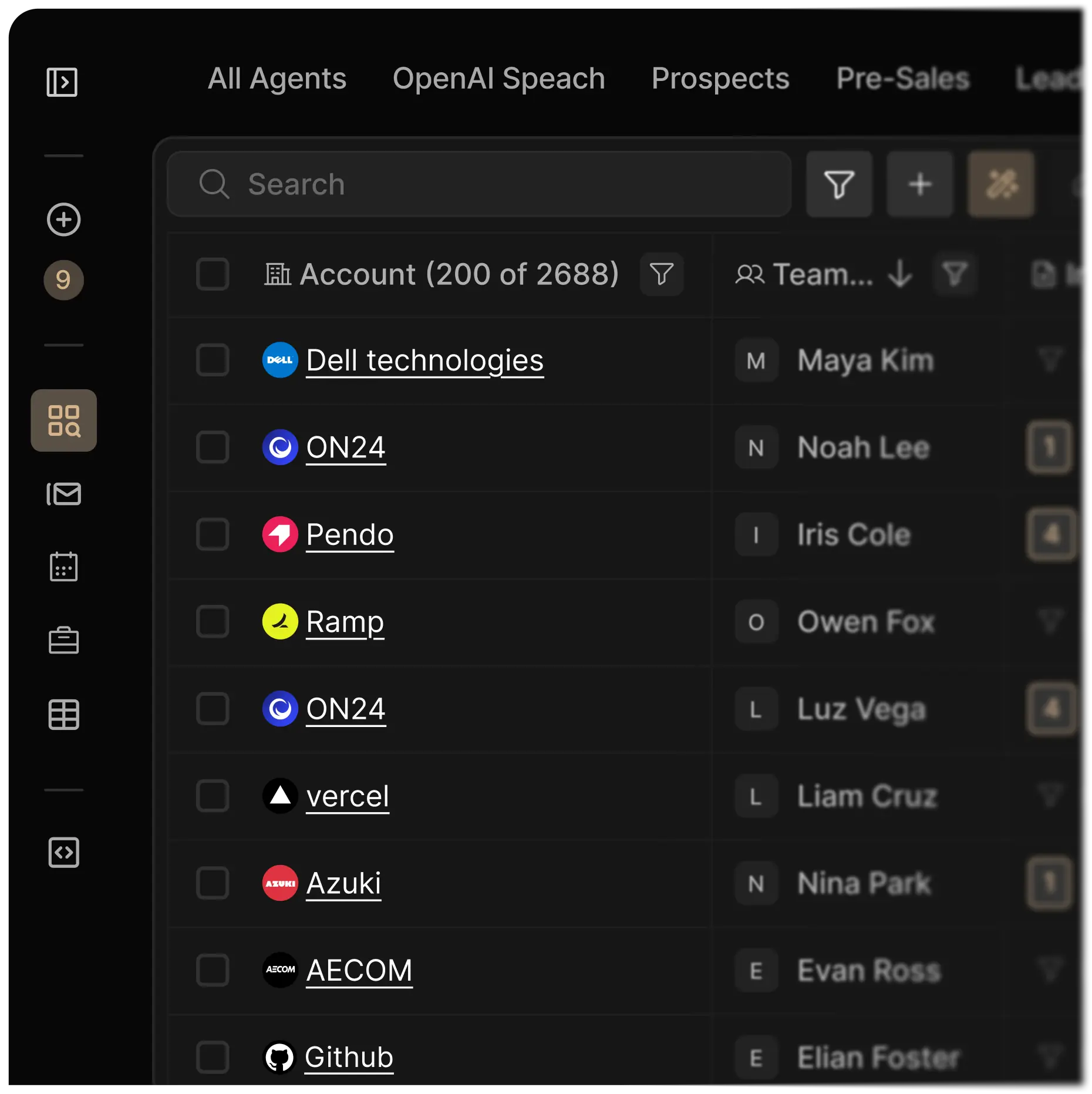
Task: Check the Pendo row checkbox
Action: click(213, 534)
